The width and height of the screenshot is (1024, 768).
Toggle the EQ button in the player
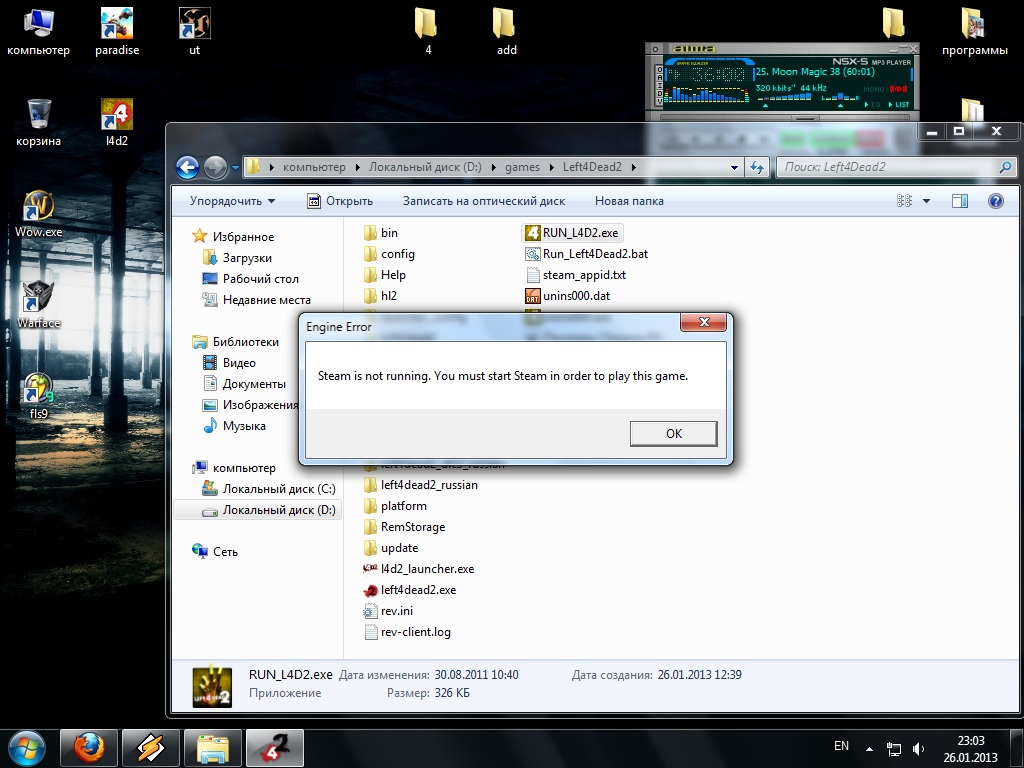point(874,104)
